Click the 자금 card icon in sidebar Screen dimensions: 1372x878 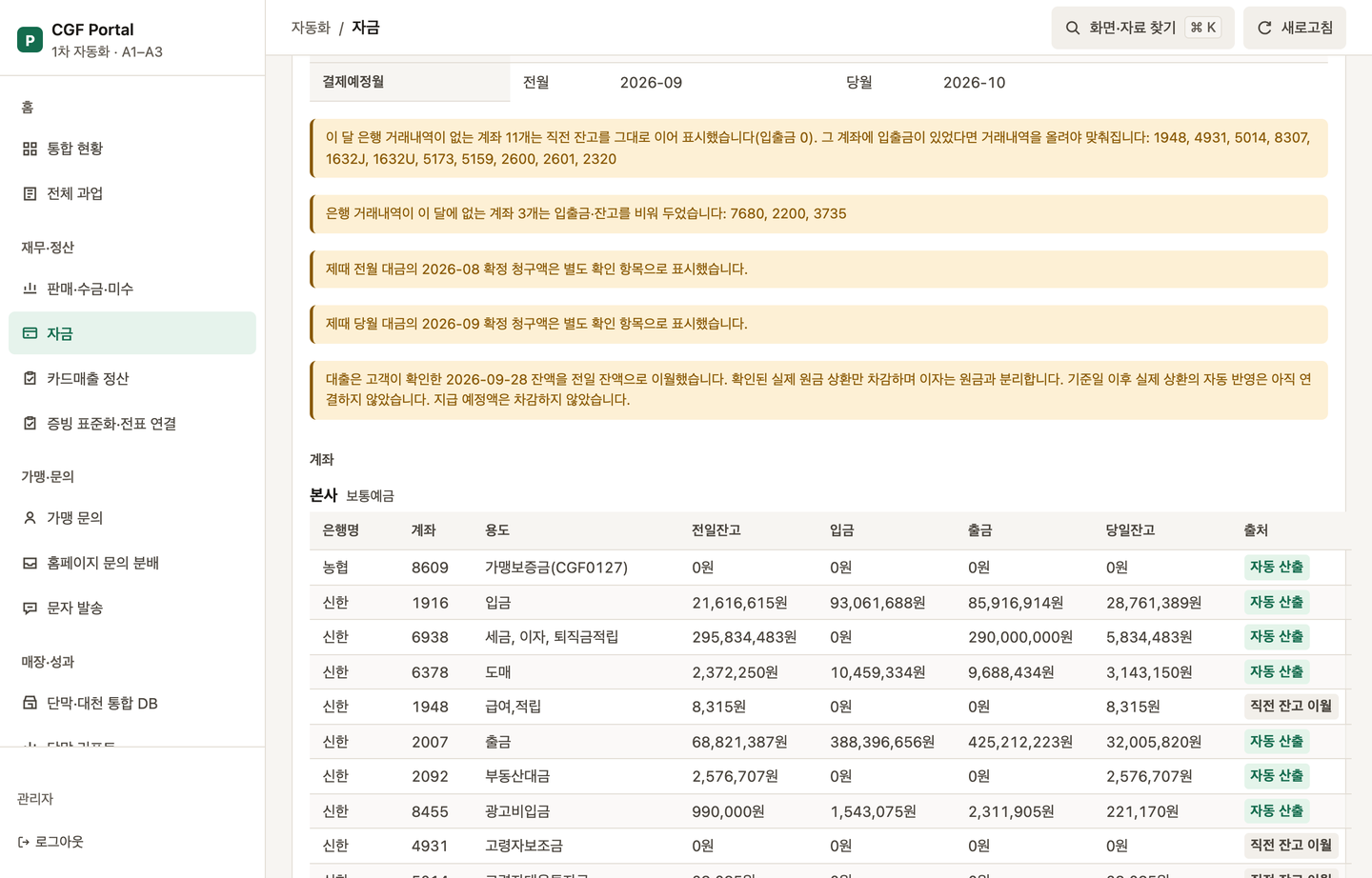[30, 333]
